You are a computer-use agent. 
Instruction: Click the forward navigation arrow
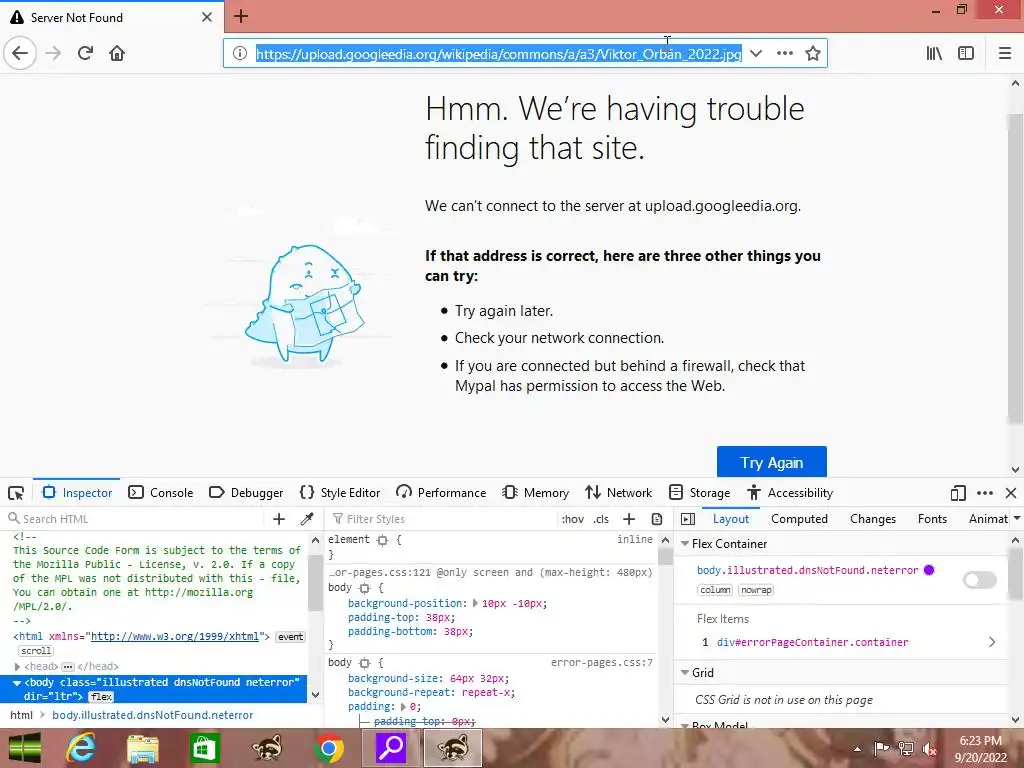click(53, 54)
